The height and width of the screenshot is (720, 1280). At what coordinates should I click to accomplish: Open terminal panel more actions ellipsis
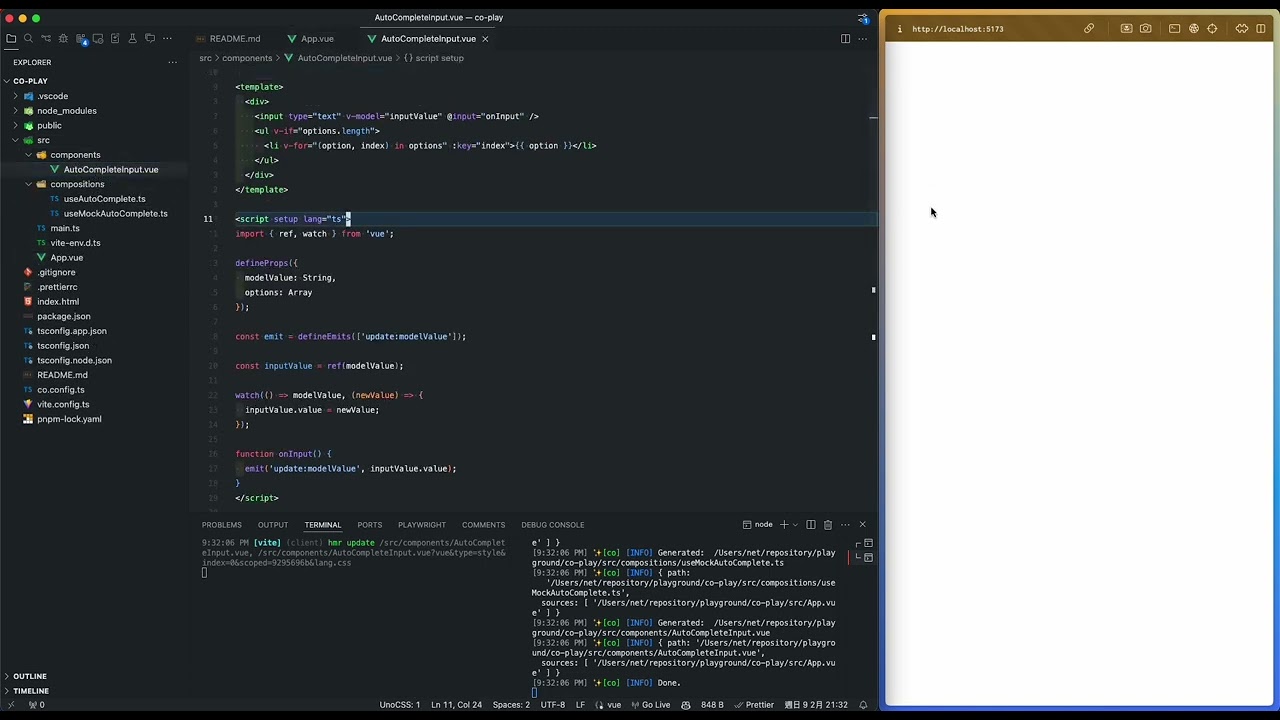pyautogui.click(x=845, y=524)
